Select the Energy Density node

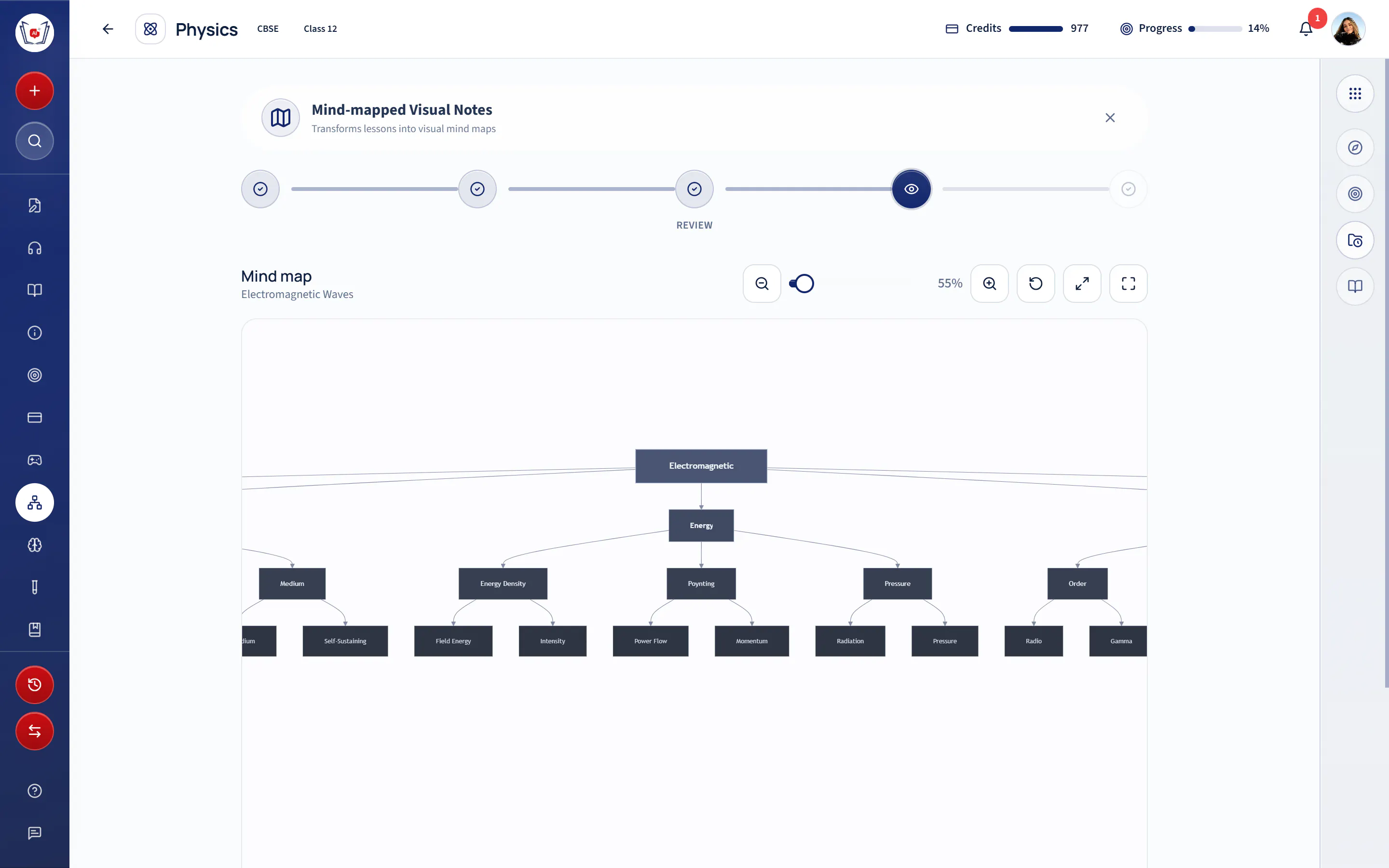[503, 584]
